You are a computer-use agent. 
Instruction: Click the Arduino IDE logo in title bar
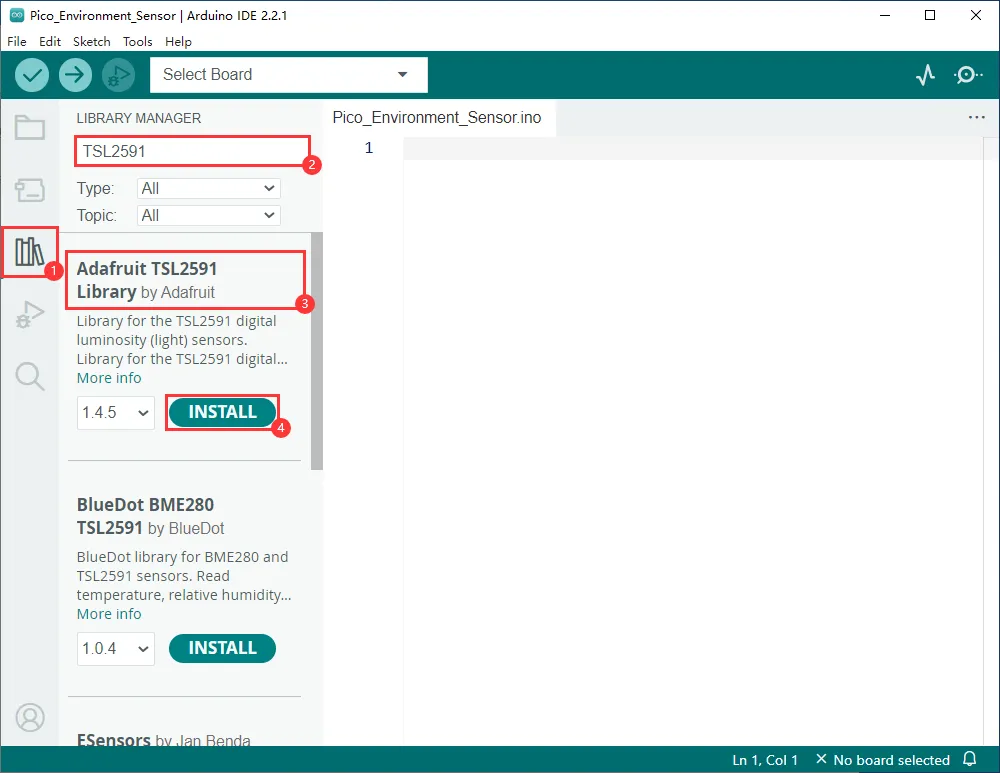[x=17, y=15]
